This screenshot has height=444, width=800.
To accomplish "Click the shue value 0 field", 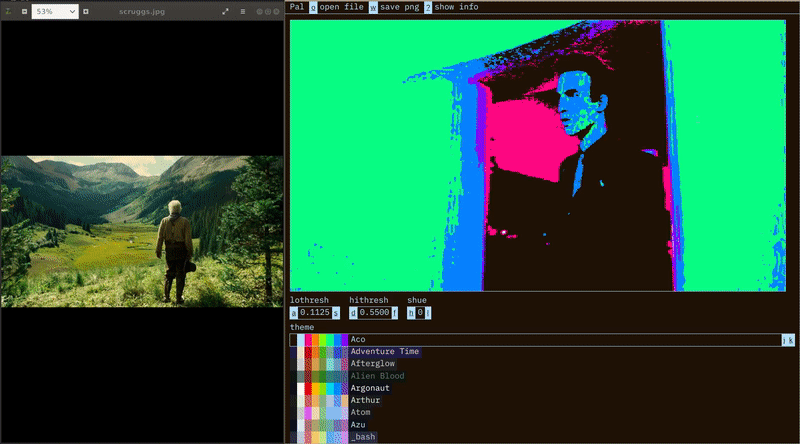I will [420, 313].
